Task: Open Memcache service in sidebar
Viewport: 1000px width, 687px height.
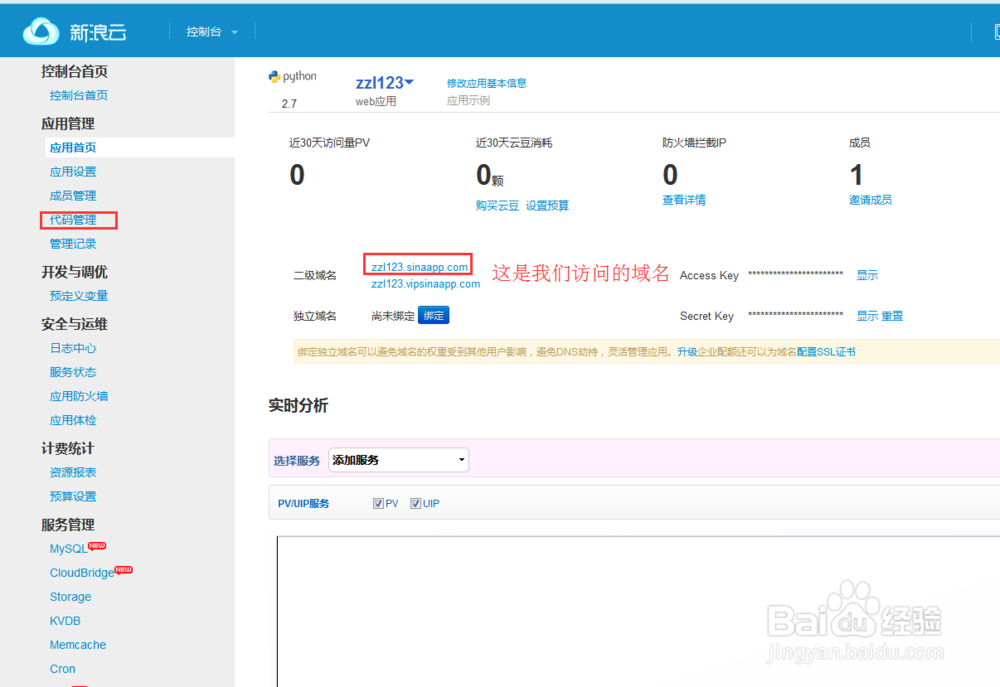Action: click(78, 645)
